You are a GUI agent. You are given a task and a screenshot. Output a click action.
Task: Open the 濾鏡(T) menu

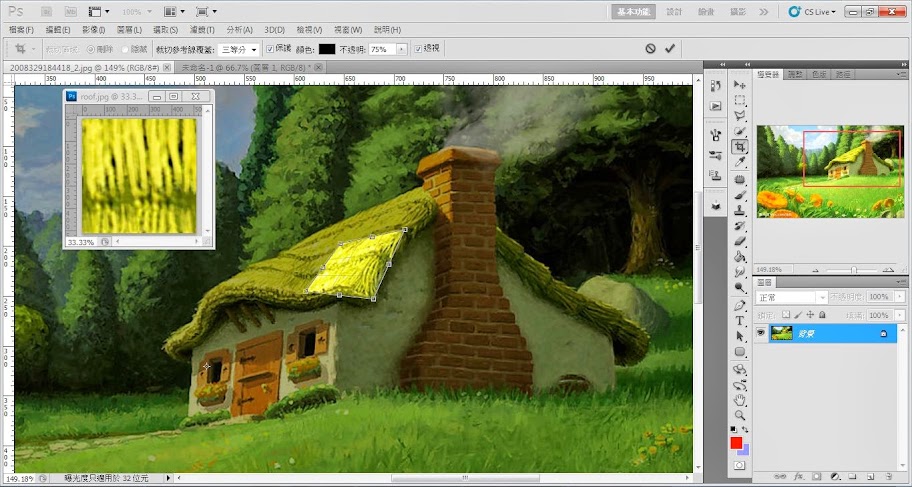(202, 30)
